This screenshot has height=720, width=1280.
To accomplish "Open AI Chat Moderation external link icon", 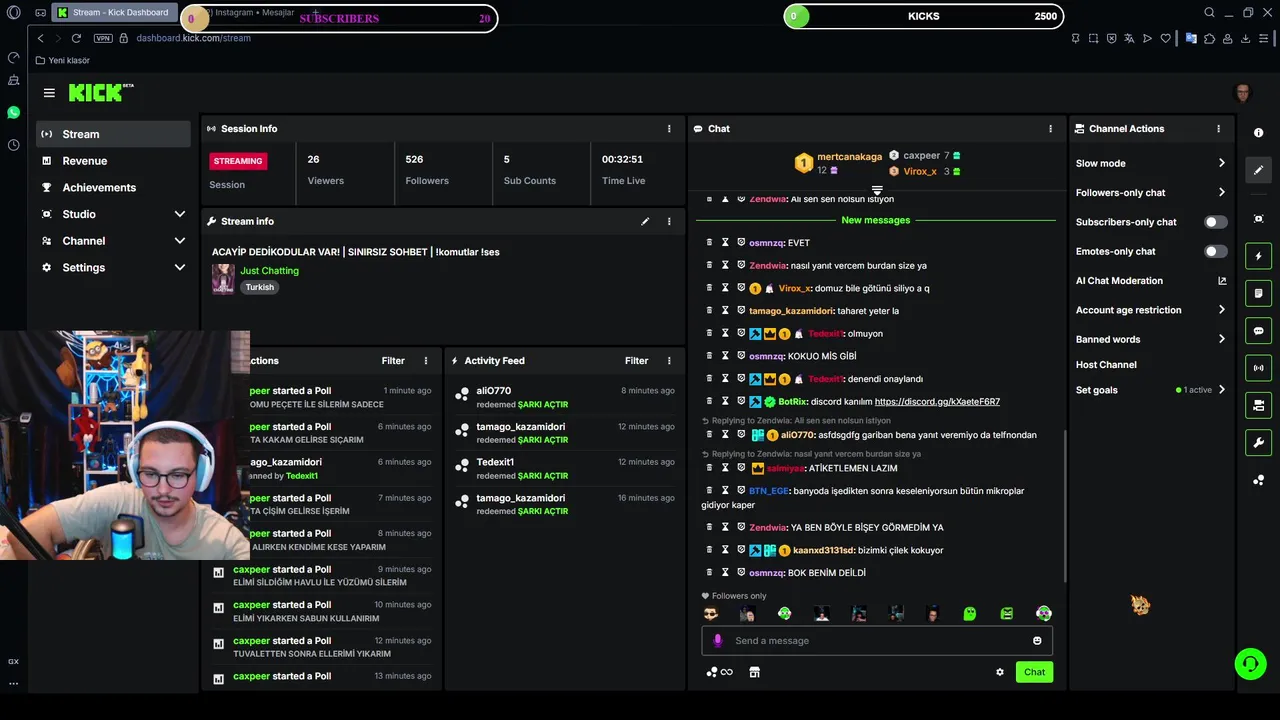I will (1222, 281).
